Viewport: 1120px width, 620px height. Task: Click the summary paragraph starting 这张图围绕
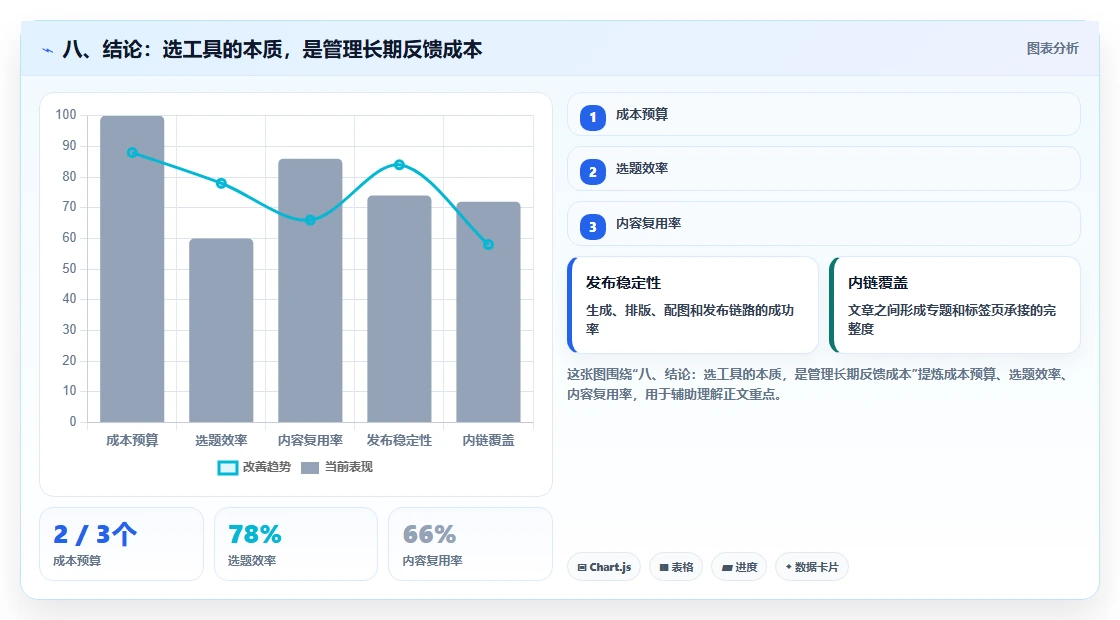[x=819, y=384]
